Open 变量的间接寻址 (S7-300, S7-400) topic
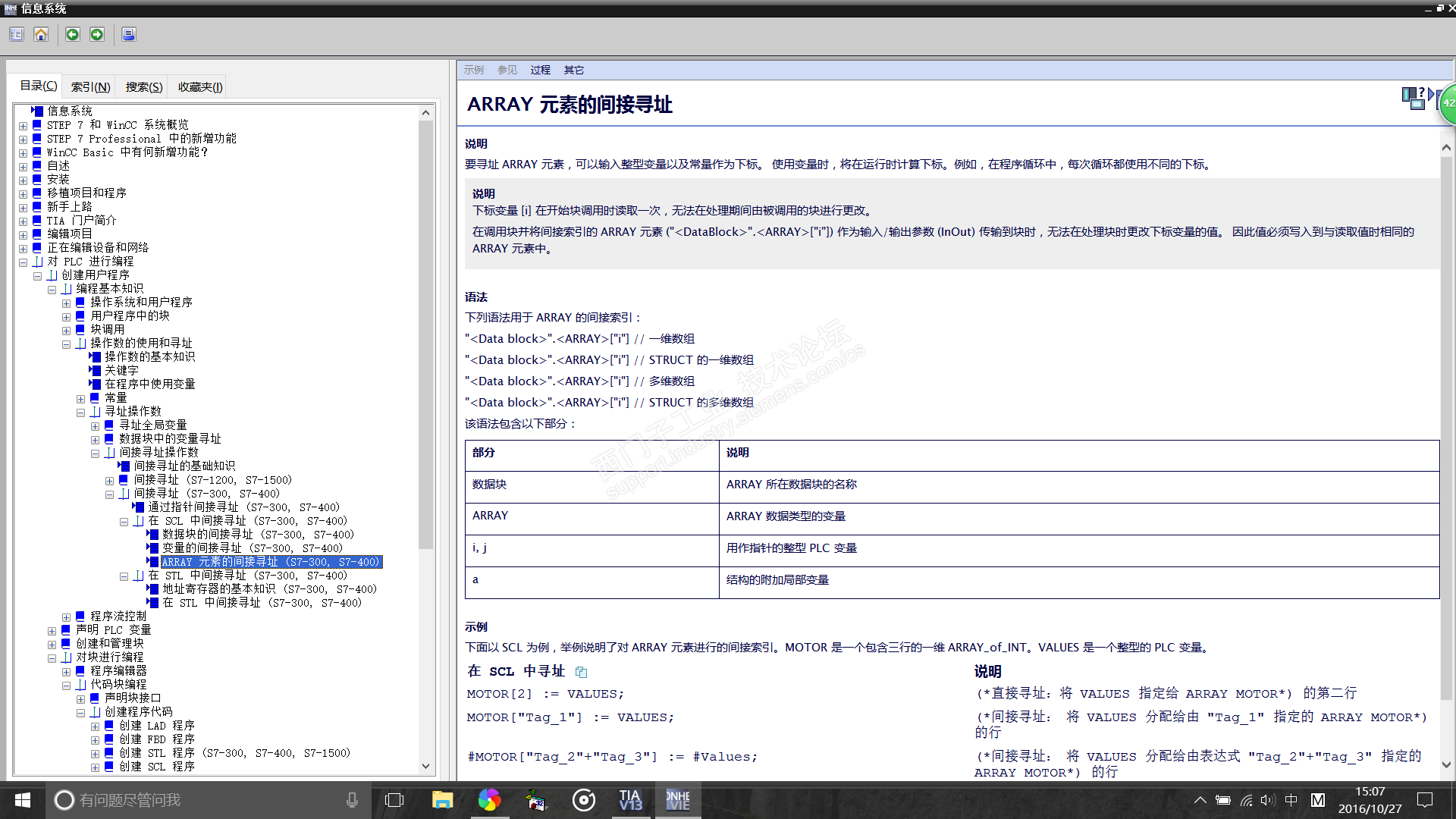This screenshot has height=819, width=1456. click(252, 548)
